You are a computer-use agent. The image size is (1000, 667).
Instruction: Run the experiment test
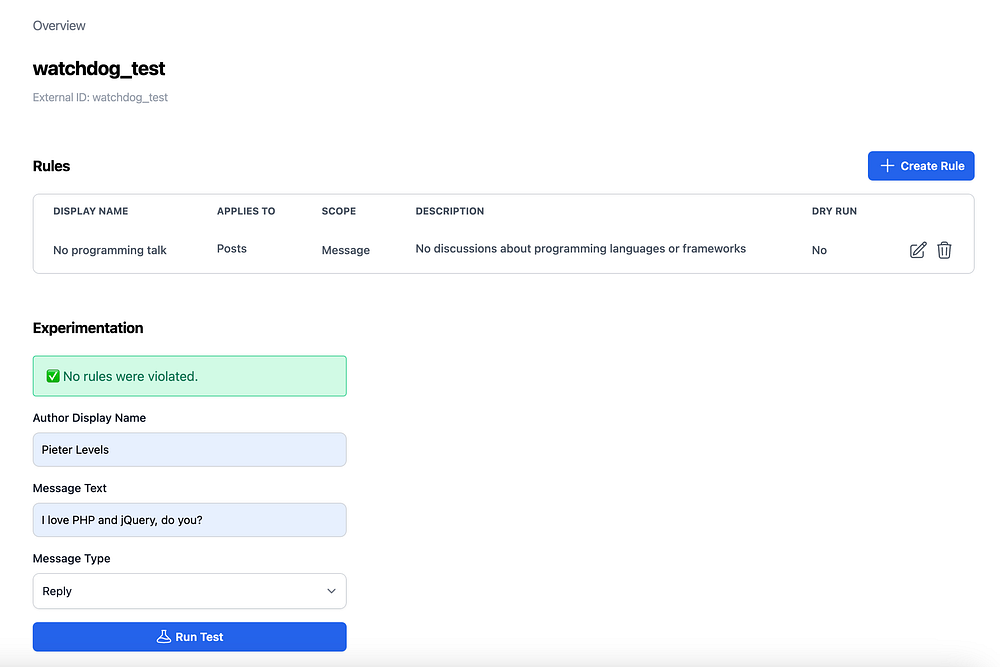[189, 636]
